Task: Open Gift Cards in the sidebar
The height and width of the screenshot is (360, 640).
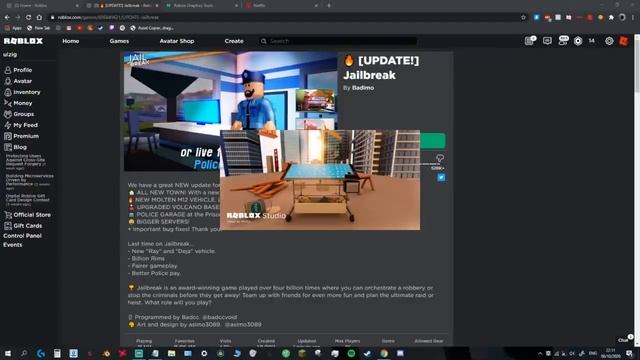Action: coord(23,226)
